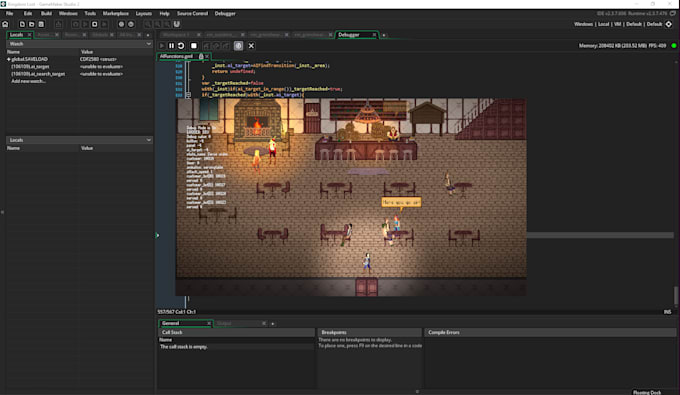
Task: Open Game Options toolbar icon
Action: coord(121,24)
